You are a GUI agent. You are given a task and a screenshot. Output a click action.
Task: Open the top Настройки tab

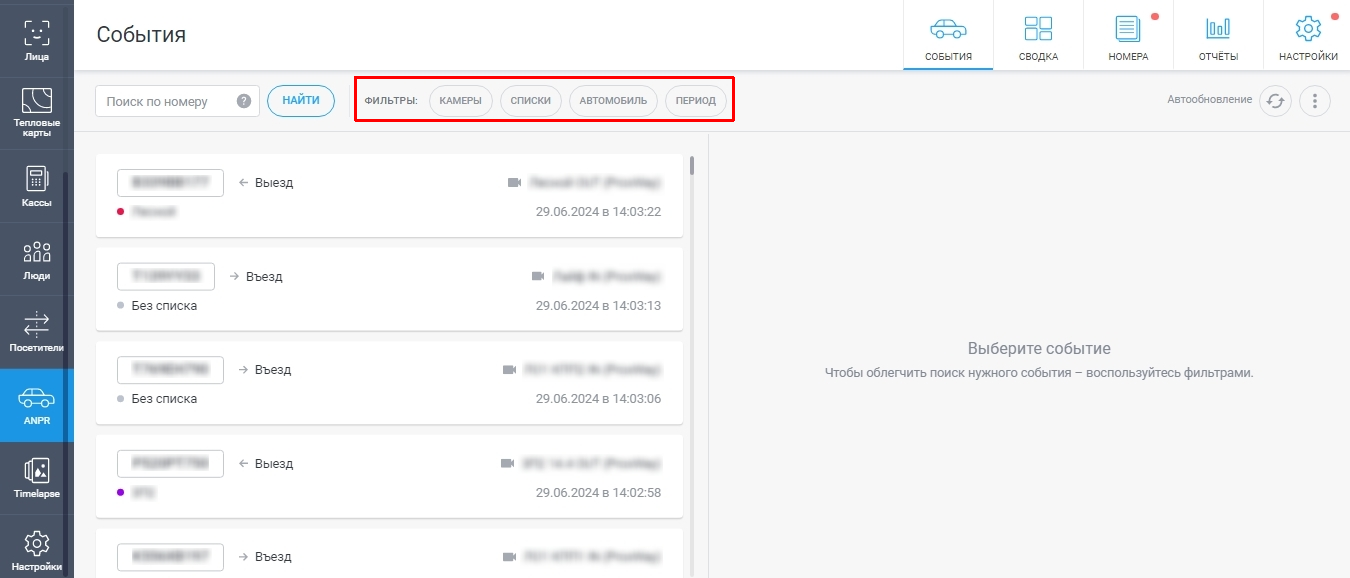[x=1307, y=35]
